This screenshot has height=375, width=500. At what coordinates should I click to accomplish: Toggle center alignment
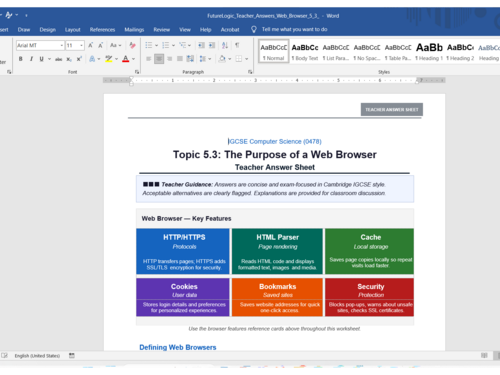click(159, 59)
